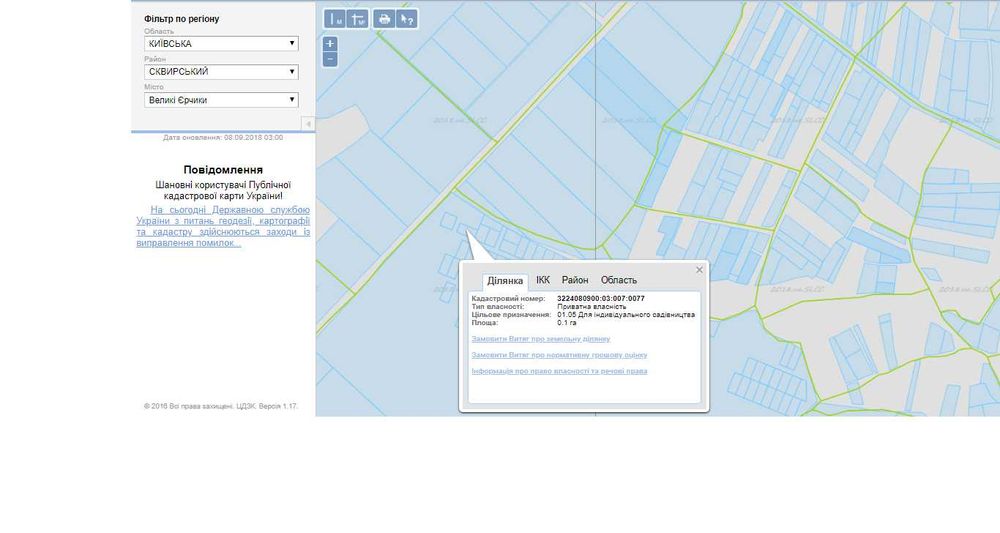The image size is (1000, 533).
Task: Open the Місто dropdown showing Великі Єрчики
Action: [221, 100]
